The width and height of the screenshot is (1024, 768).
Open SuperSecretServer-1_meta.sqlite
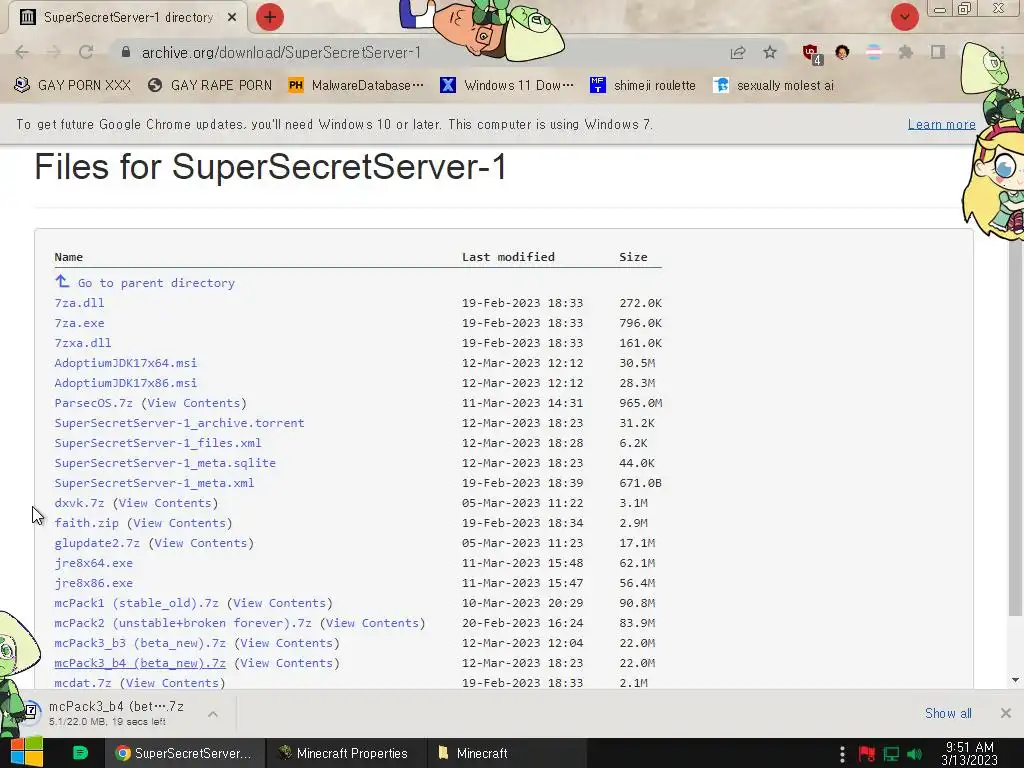pyautogui.click(x=165, y=463)
